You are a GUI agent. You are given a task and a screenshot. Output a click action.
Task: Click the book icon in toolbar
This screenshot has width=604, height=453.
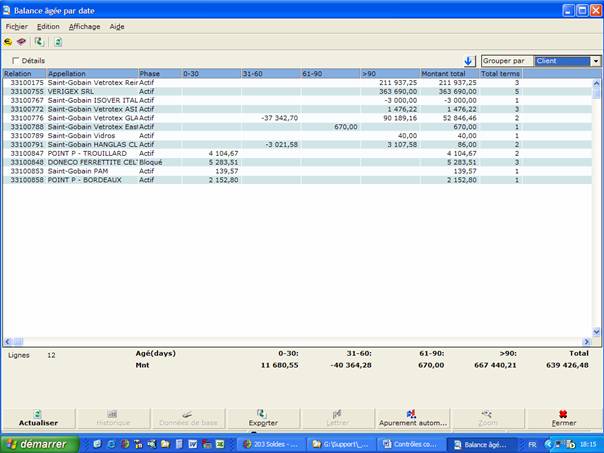tap(21, 42)
